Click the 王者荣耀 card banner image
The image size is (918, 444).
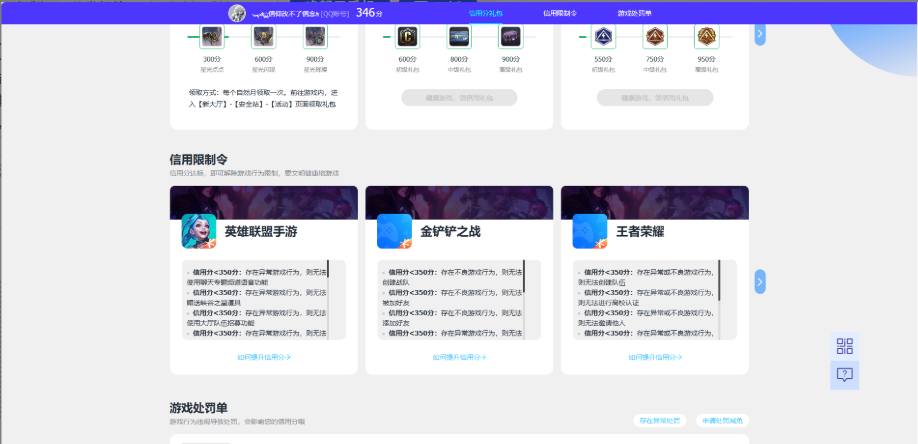[x=655, y=202]
